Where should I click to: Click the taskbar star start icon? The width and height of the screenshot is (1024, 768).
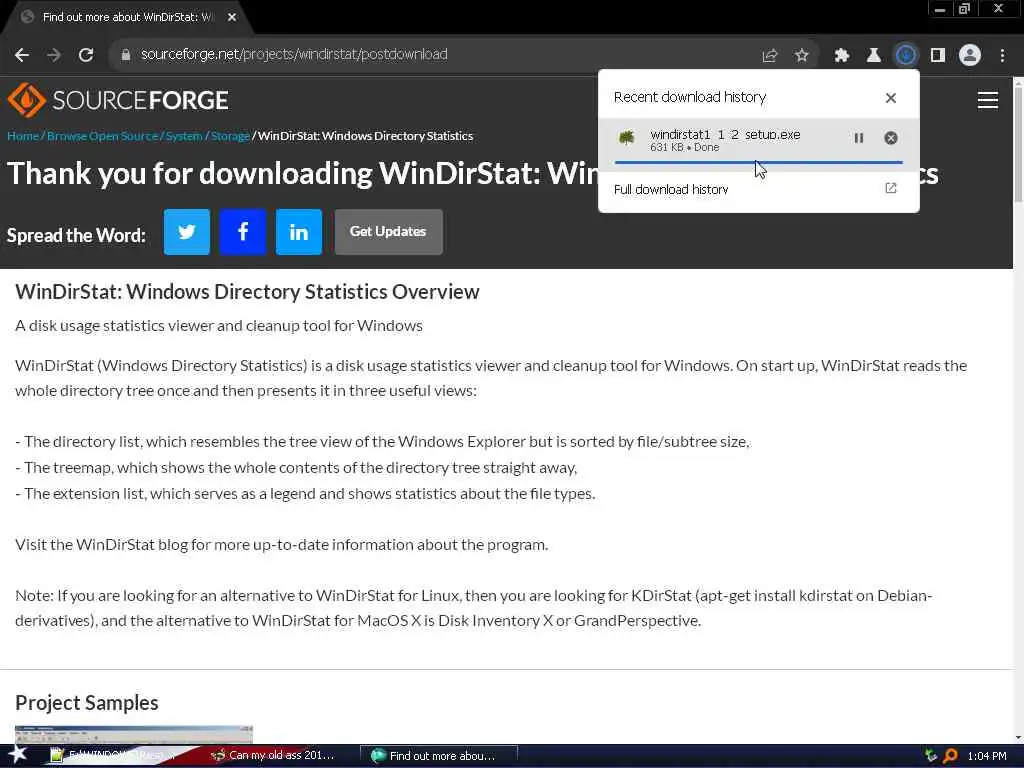[18, 756]
